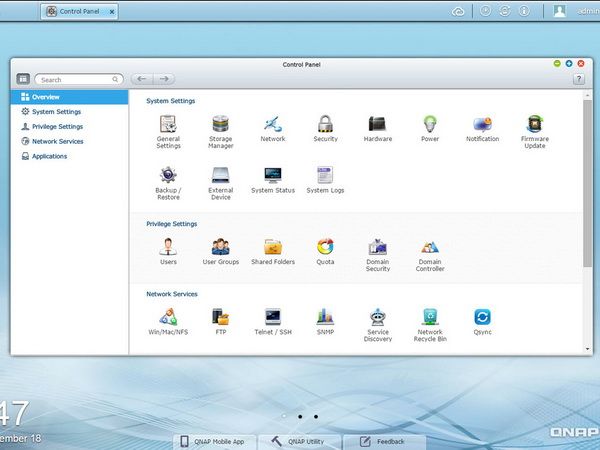This screenshot has height=450, width=600.
Task: Open the Qsync icon
Action: [x=482, y=321]
